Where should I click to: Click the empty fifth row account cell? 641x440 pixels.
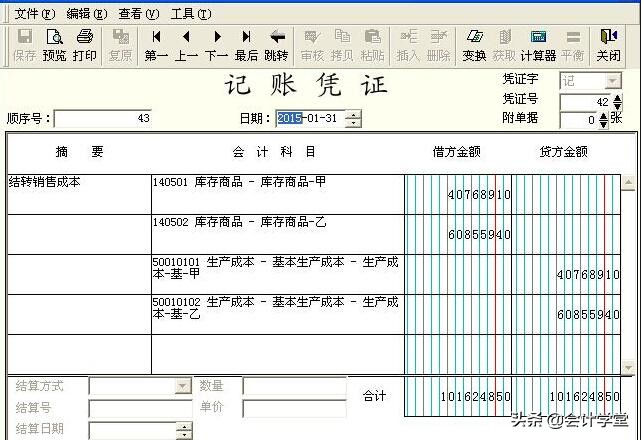(278, 354)
